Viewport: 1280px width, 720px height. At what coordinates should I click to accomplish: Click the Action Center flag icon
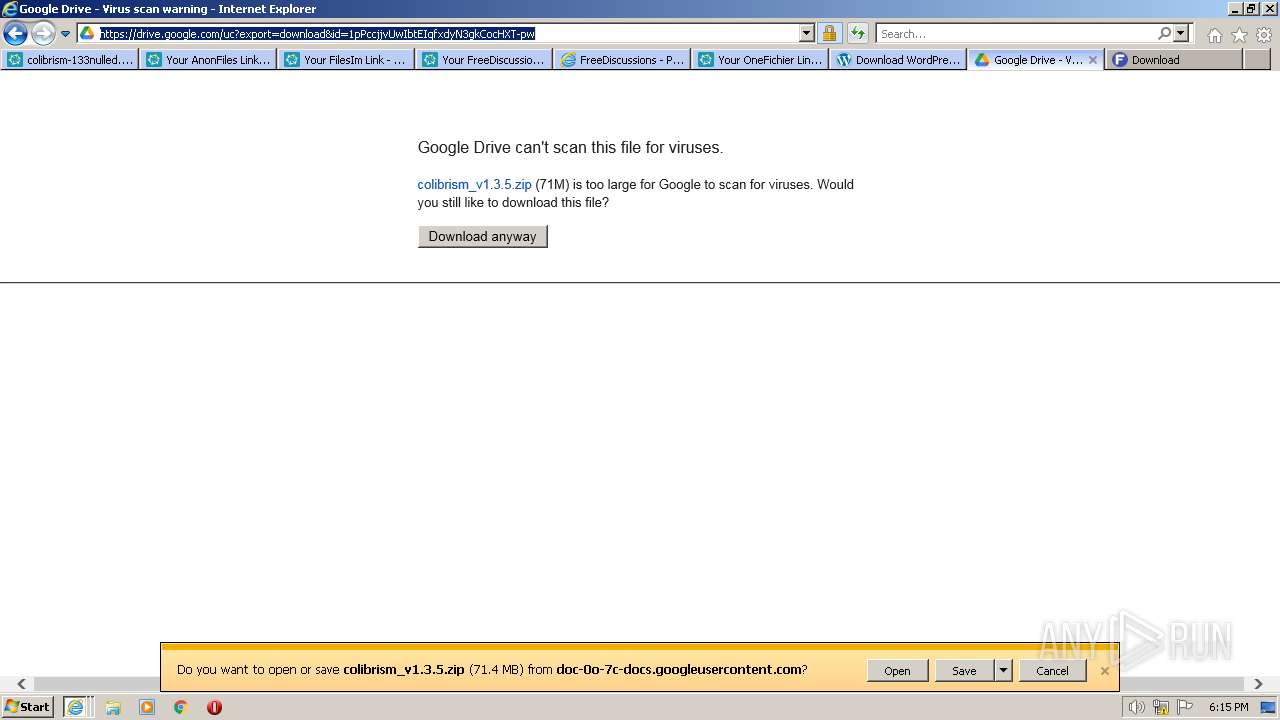tap(1185, 707)
